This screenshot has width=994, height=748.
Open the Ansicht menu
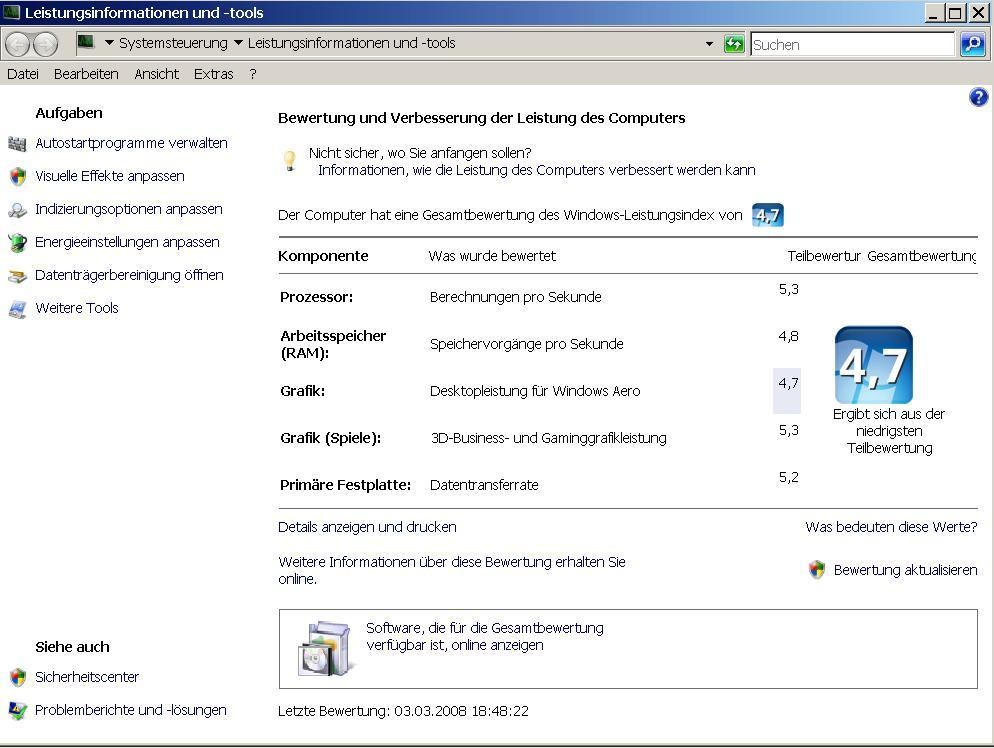[157, 74]
